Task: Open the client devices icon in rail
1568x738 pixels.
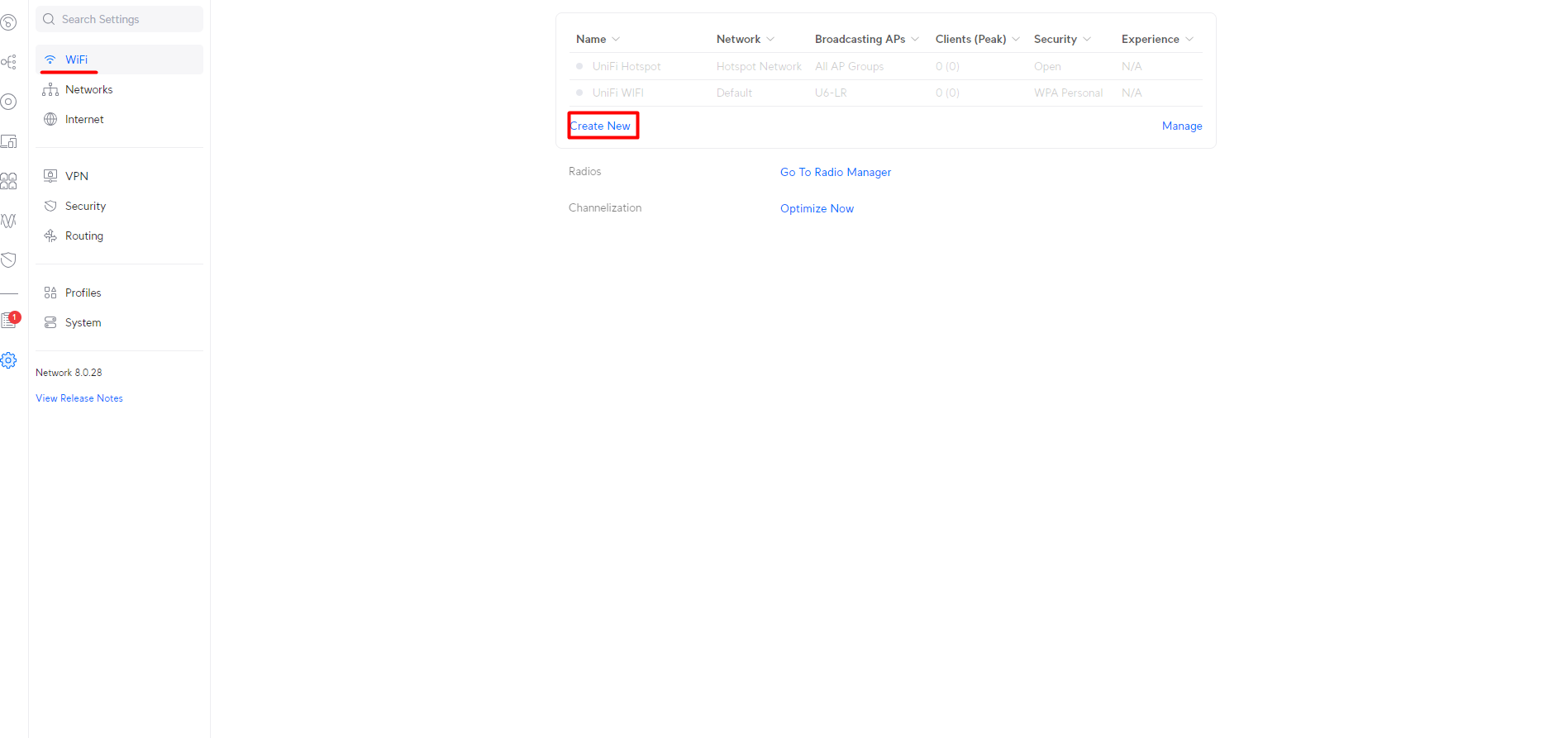Action: pos(8,141)
